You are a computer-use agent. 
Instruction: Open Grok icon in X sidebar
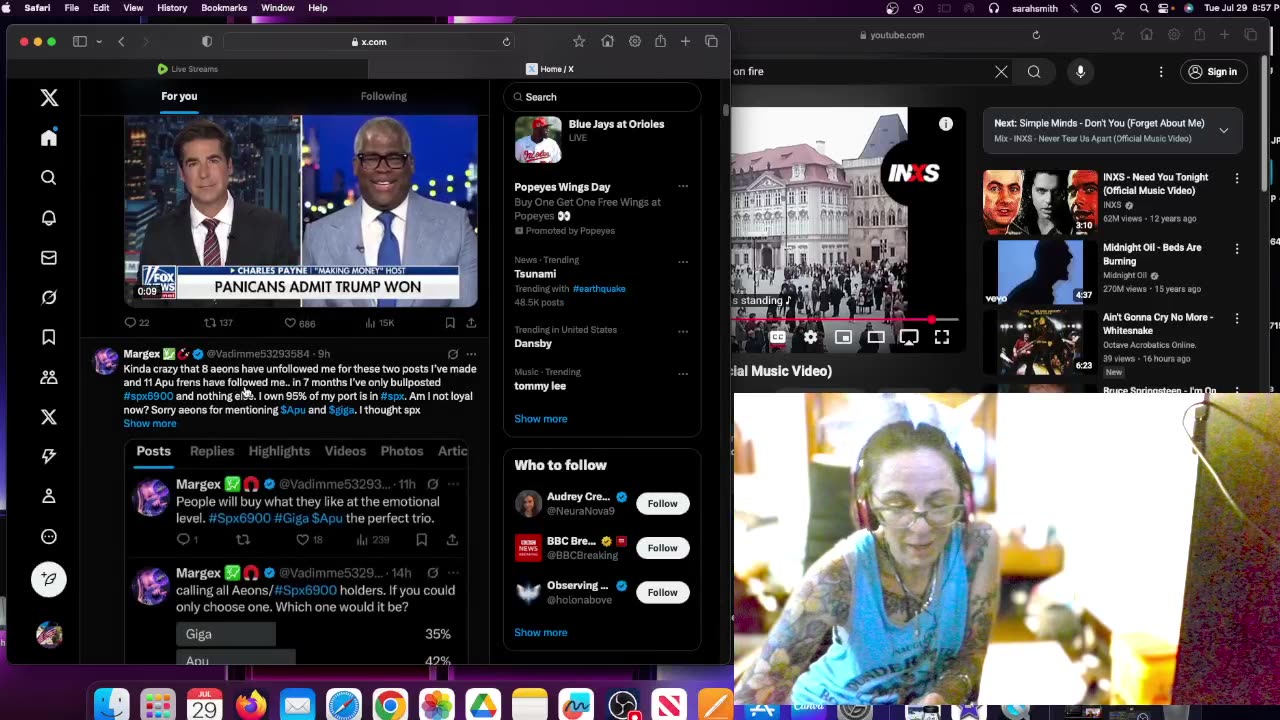click(x=49, y=297)
